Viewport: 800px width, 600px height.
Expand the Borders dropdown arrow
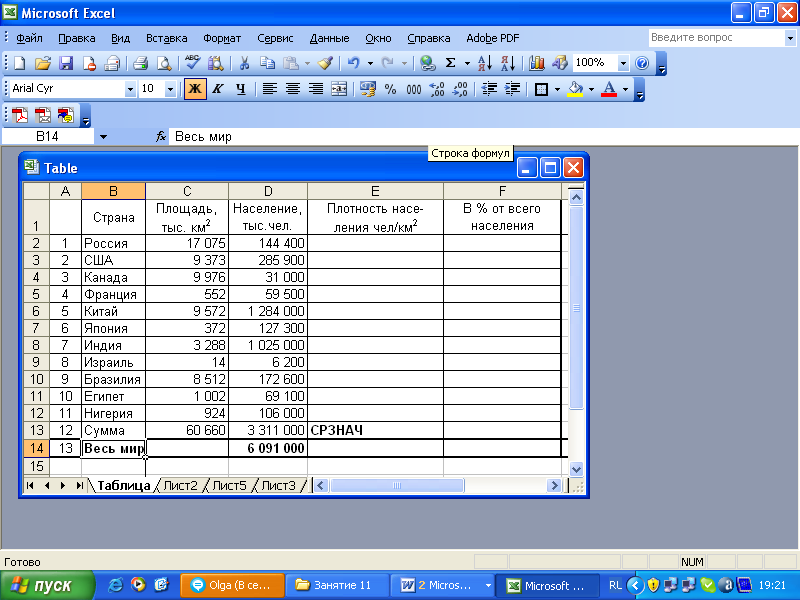557,89
